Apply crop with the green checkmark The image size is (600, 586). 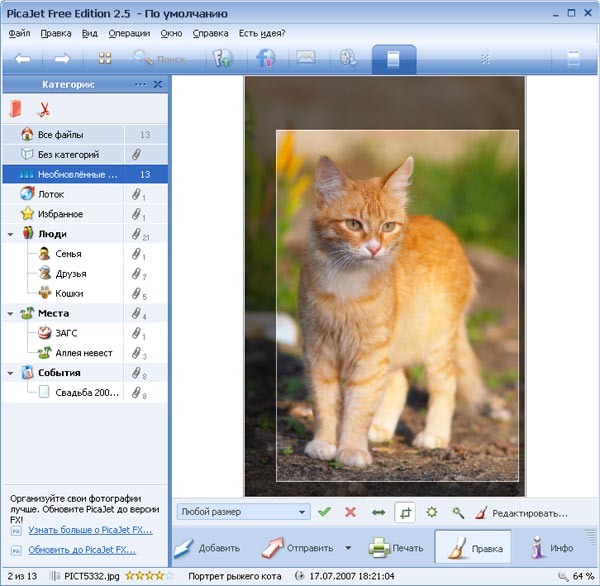coord(324,511)
